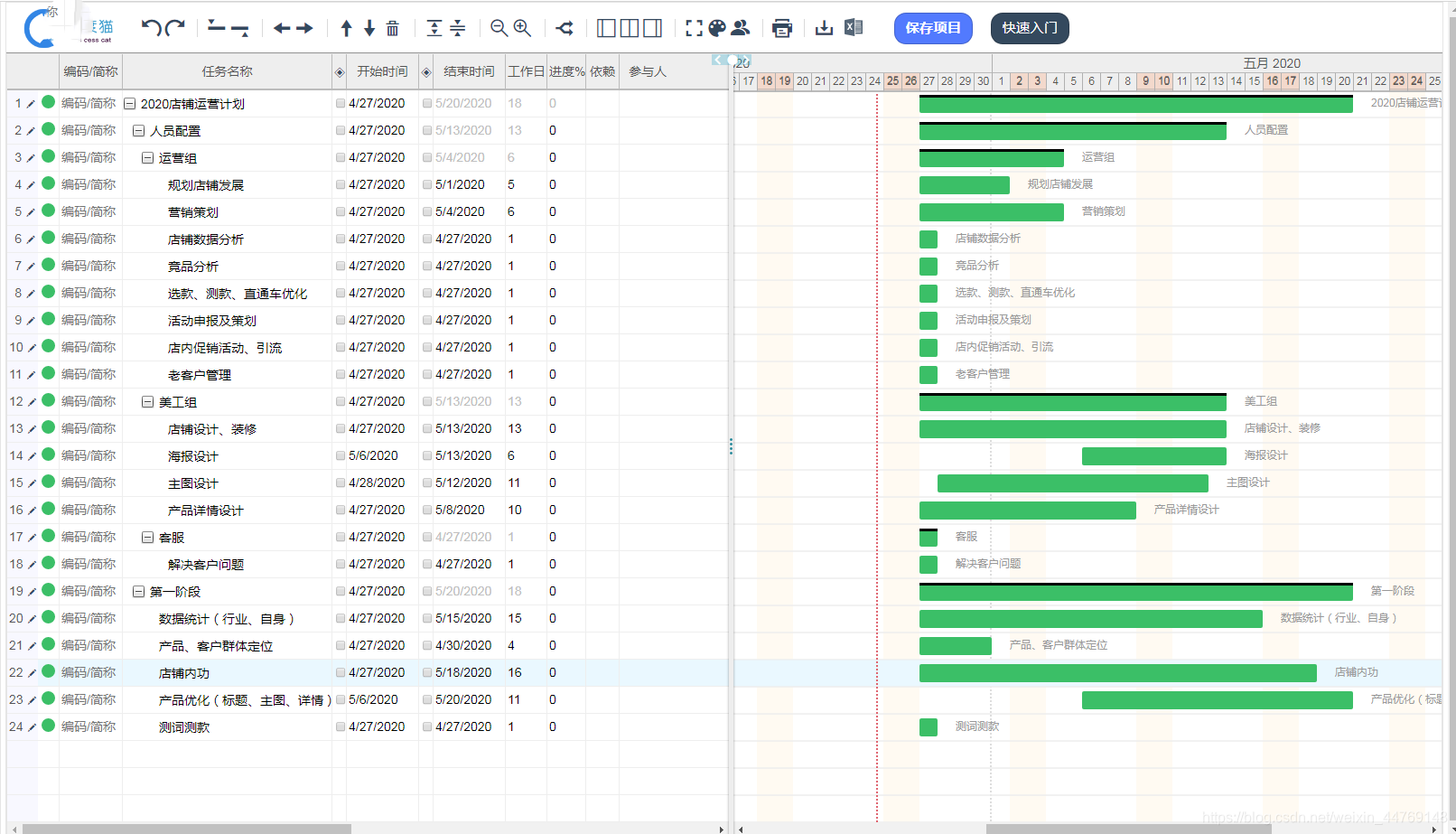Screen dimensions: 1456x834
Task: Toggle start milestone checkbox for 竞品分析
Action: 341,267
